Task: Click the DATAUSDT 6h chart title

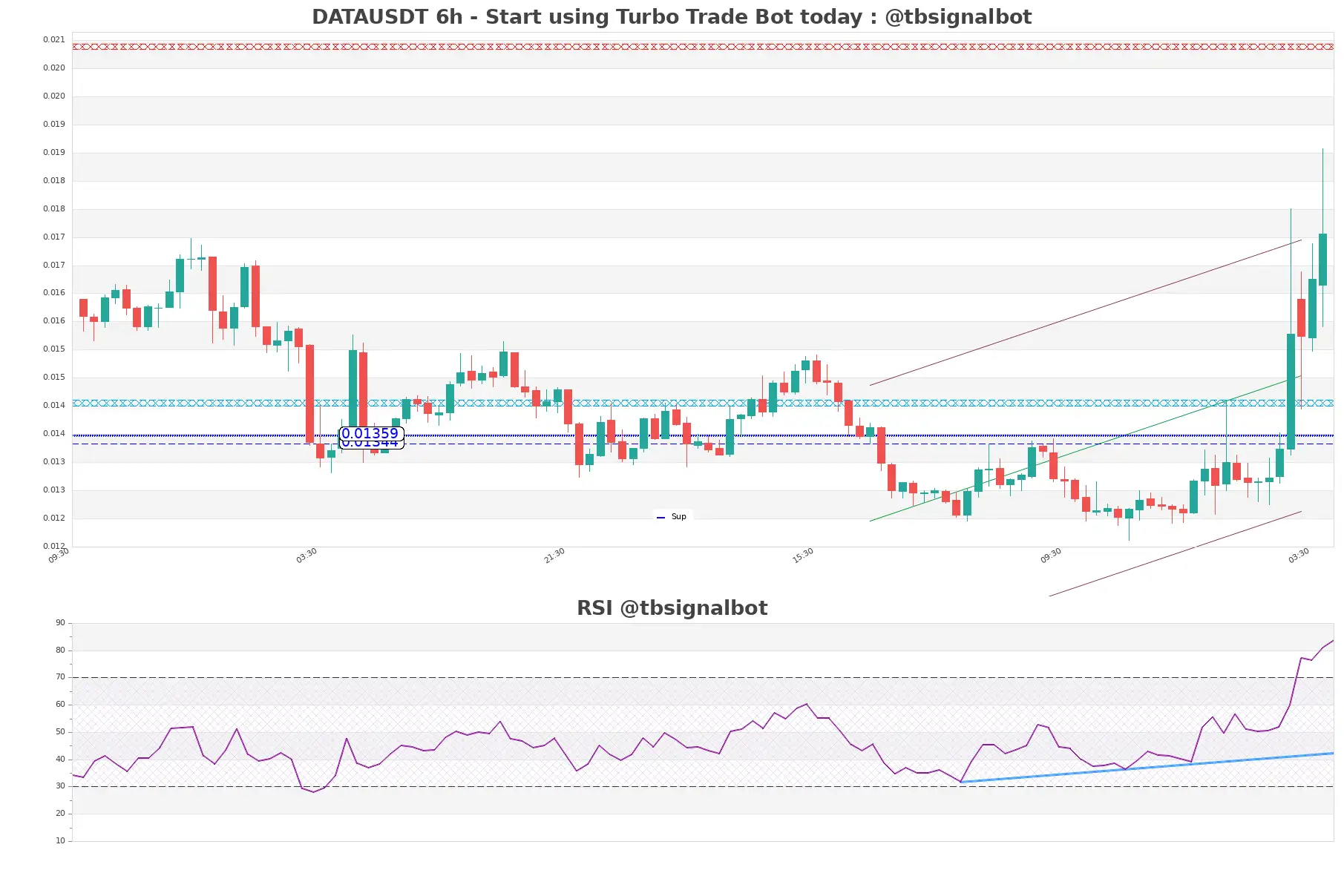Action: [x=672, y=17]
